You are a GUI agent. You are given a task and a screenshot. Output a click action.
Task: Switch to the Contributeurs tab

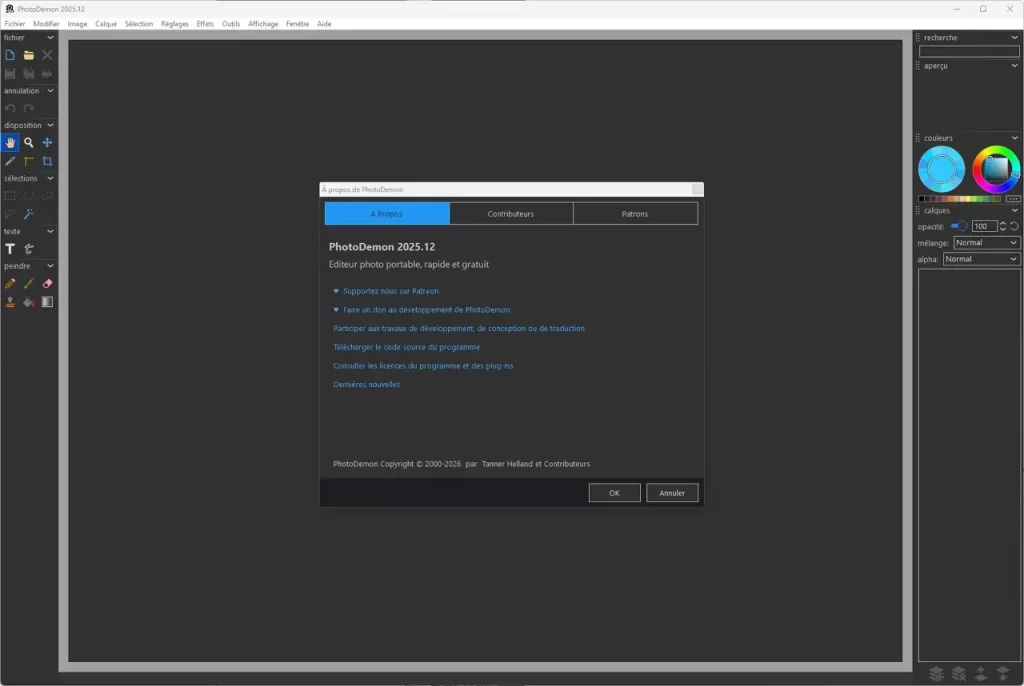(511, 214)
